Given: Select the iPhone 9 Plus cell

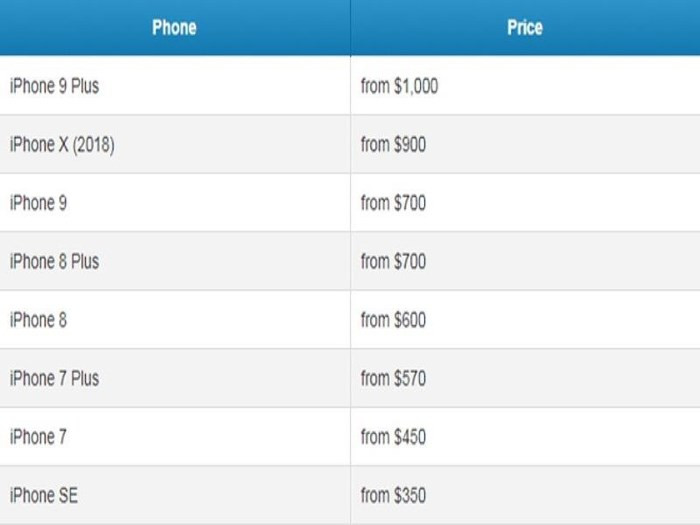Looking at the screenshot, I should [54, 86].
